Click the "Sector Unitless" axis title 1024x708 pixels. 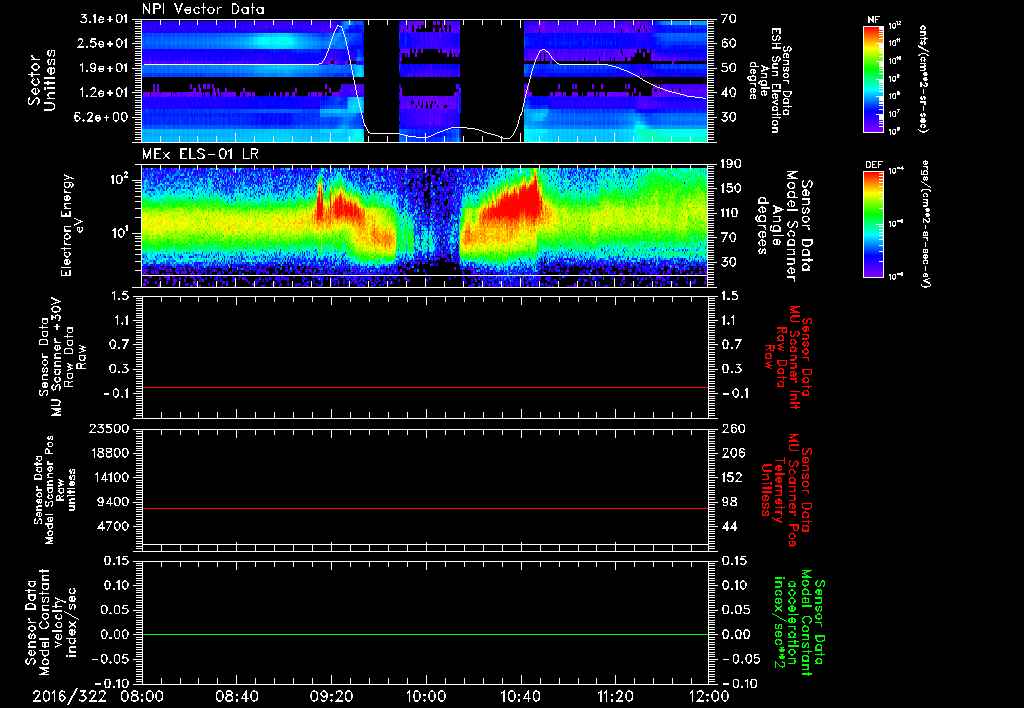coord(42,80)
